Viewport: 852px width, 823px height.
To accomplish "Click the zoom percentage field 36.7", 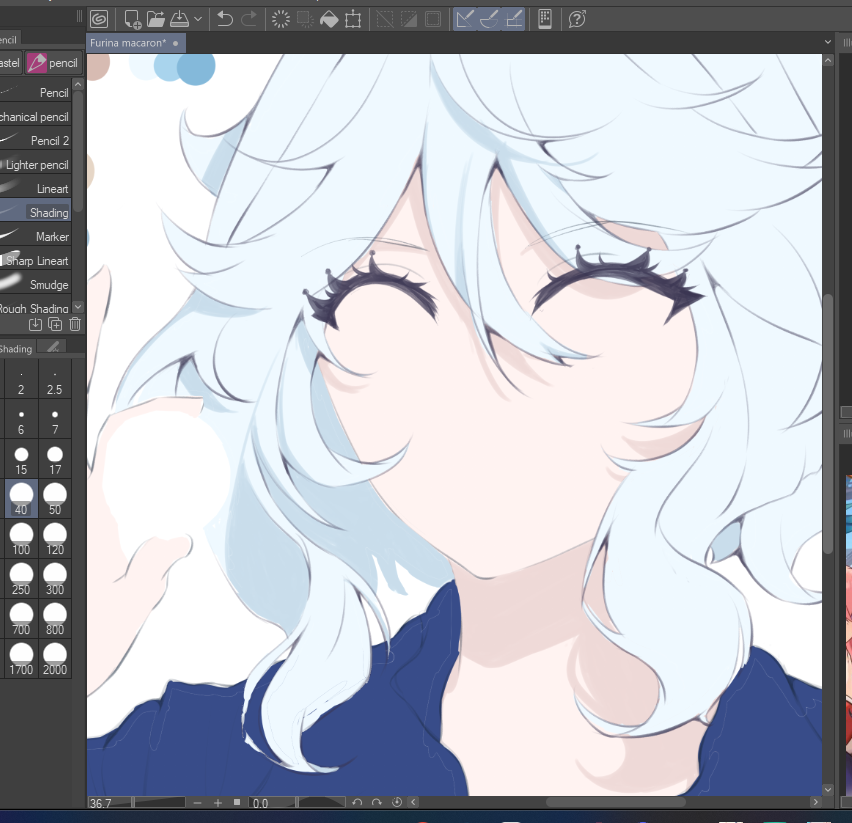I will [110, 803].
